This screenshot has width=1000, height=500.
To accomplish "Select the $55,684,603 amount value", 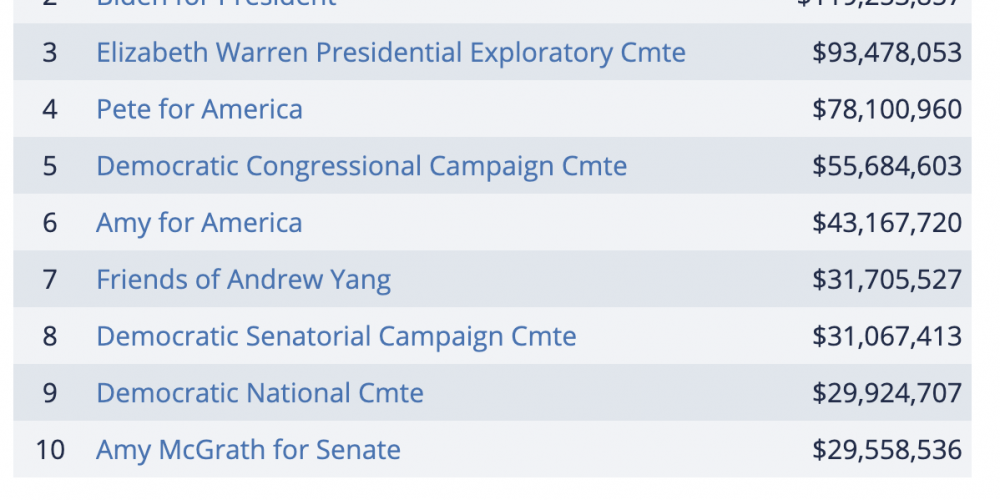I will pyautogui.click(x=887, y=166).
